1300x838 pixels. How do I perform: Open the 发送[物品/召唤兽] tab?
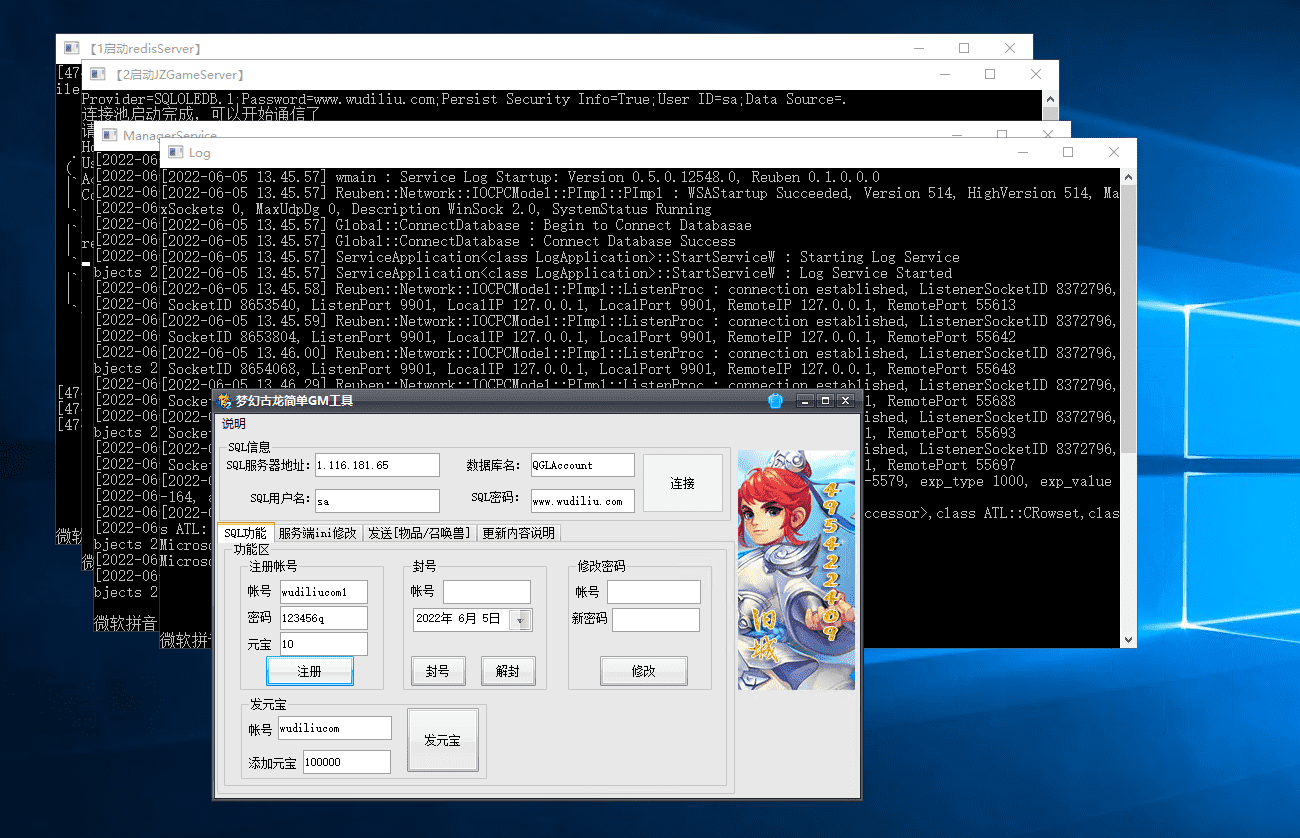pyautogui.click(x=419, y=533)
